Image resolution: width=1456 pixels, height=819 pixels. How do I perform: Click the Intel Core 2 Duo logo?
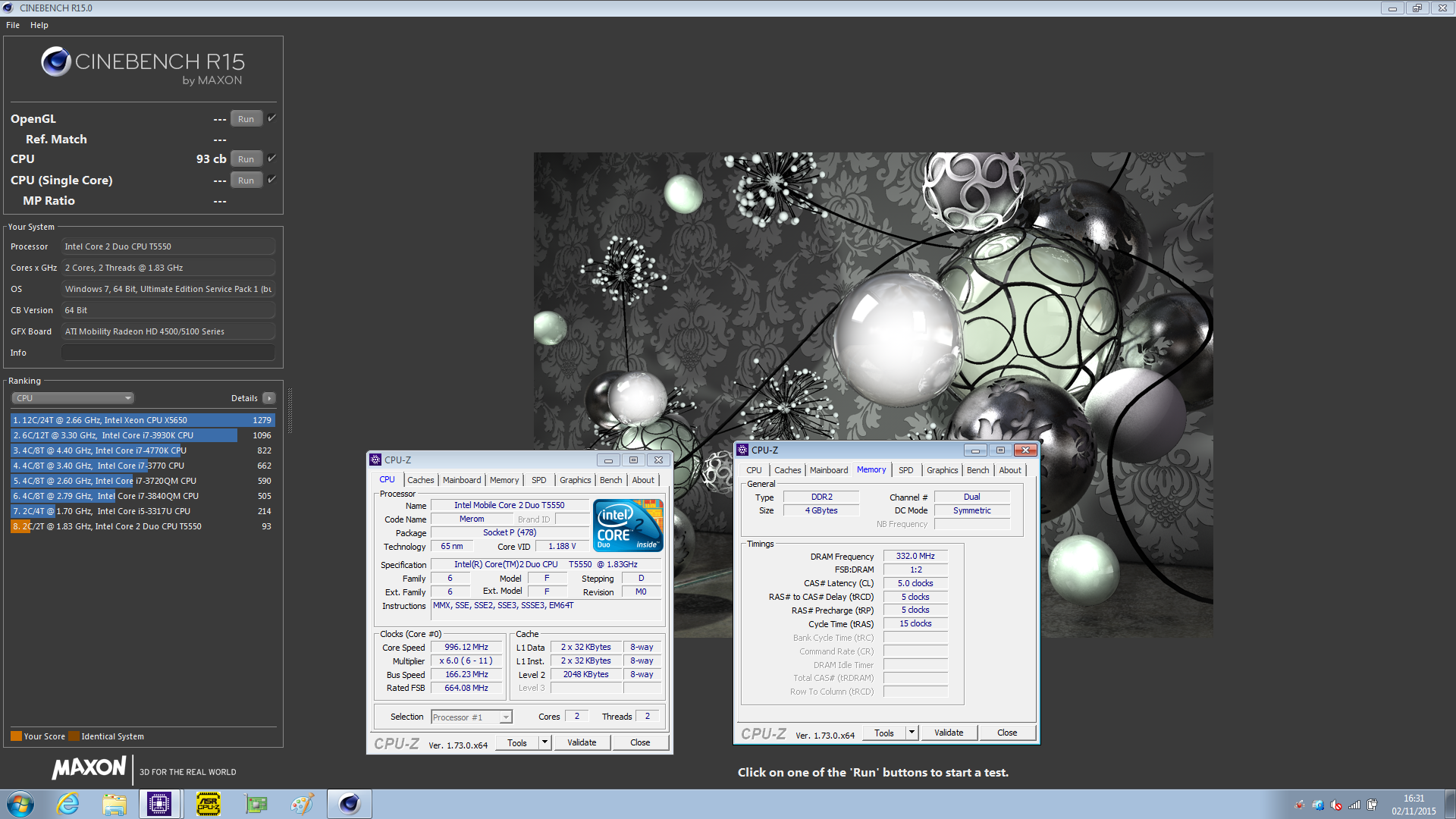628,525
